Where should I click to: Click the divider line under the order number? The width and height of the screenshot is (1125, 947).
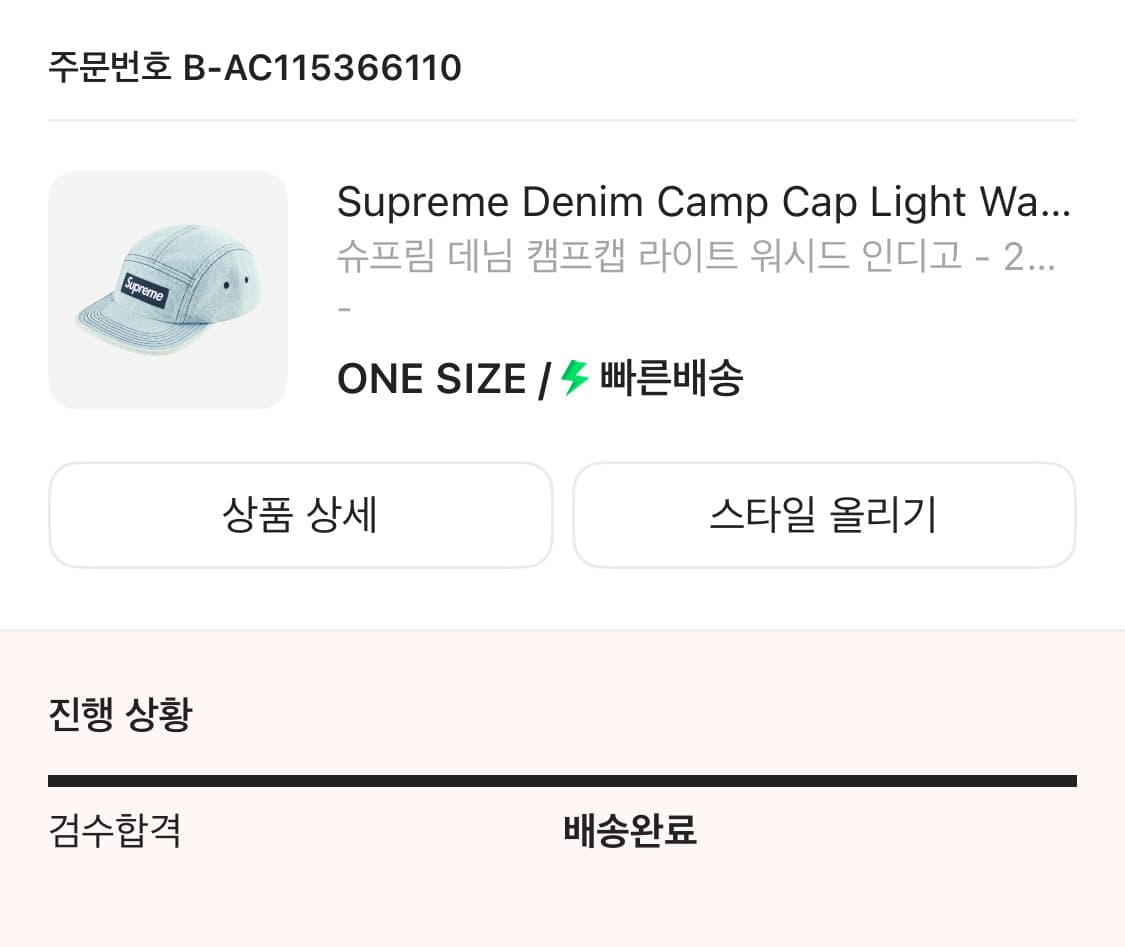tap(562, 121)
